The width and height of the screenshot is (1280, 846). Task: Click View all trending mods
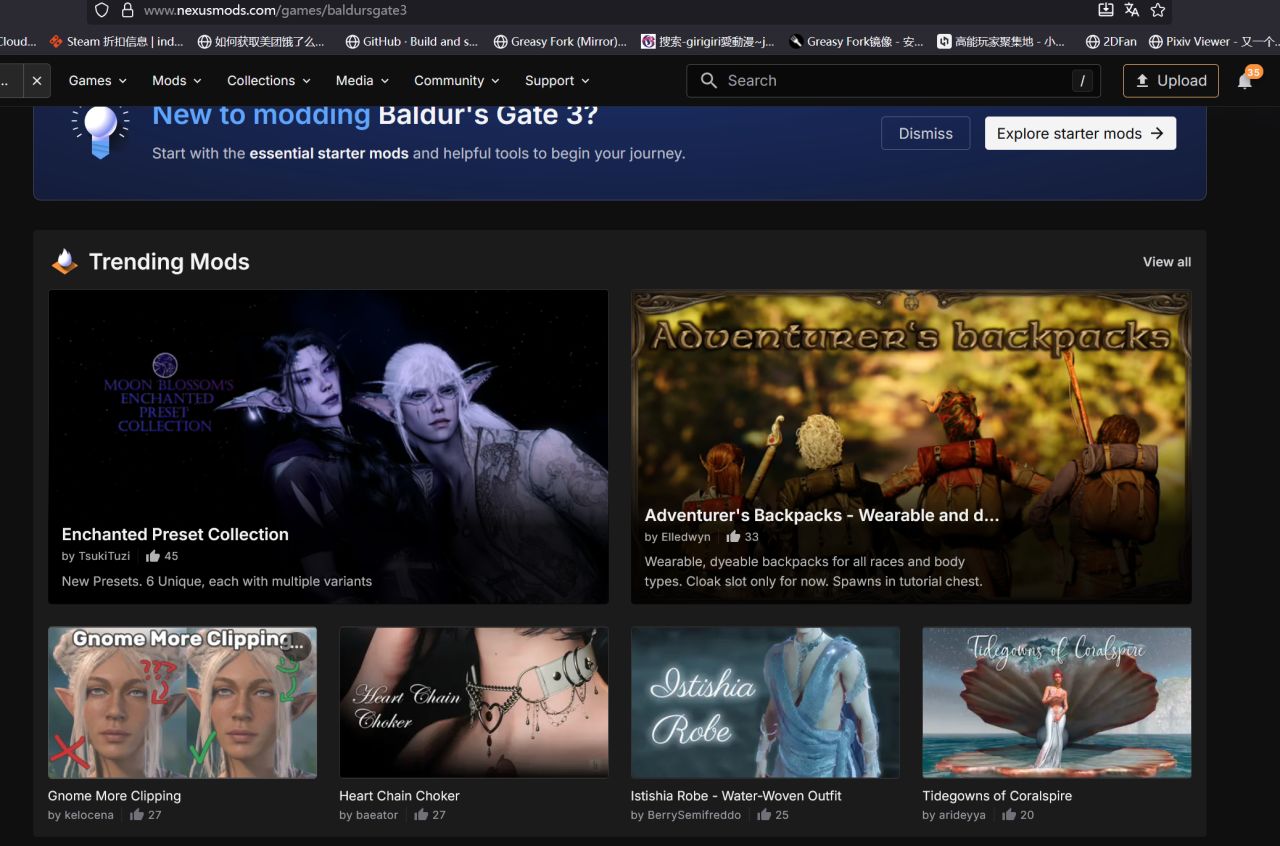[x=1167, y=262]
